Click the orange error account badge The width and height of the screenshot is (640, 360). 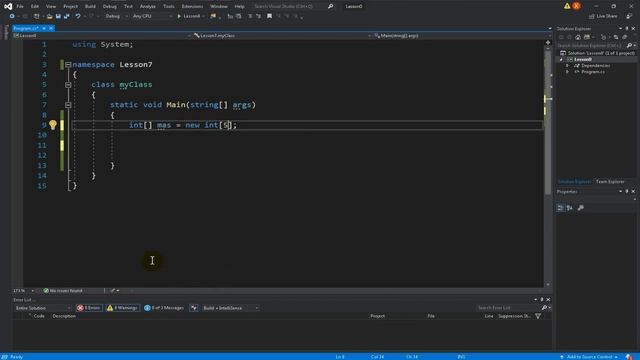point(576,6)
